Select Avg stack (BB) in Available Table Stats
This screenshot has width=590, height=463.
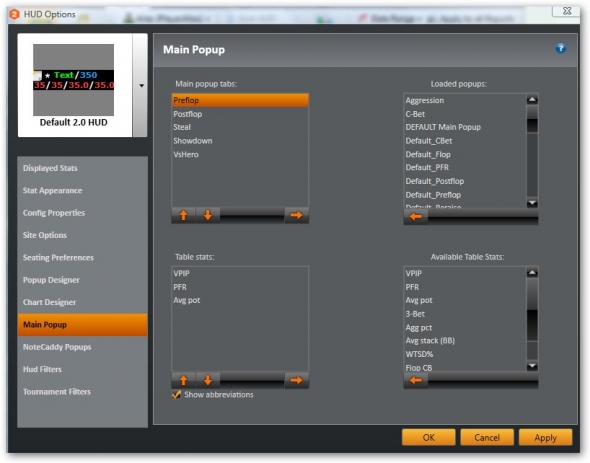pos(465,341)
